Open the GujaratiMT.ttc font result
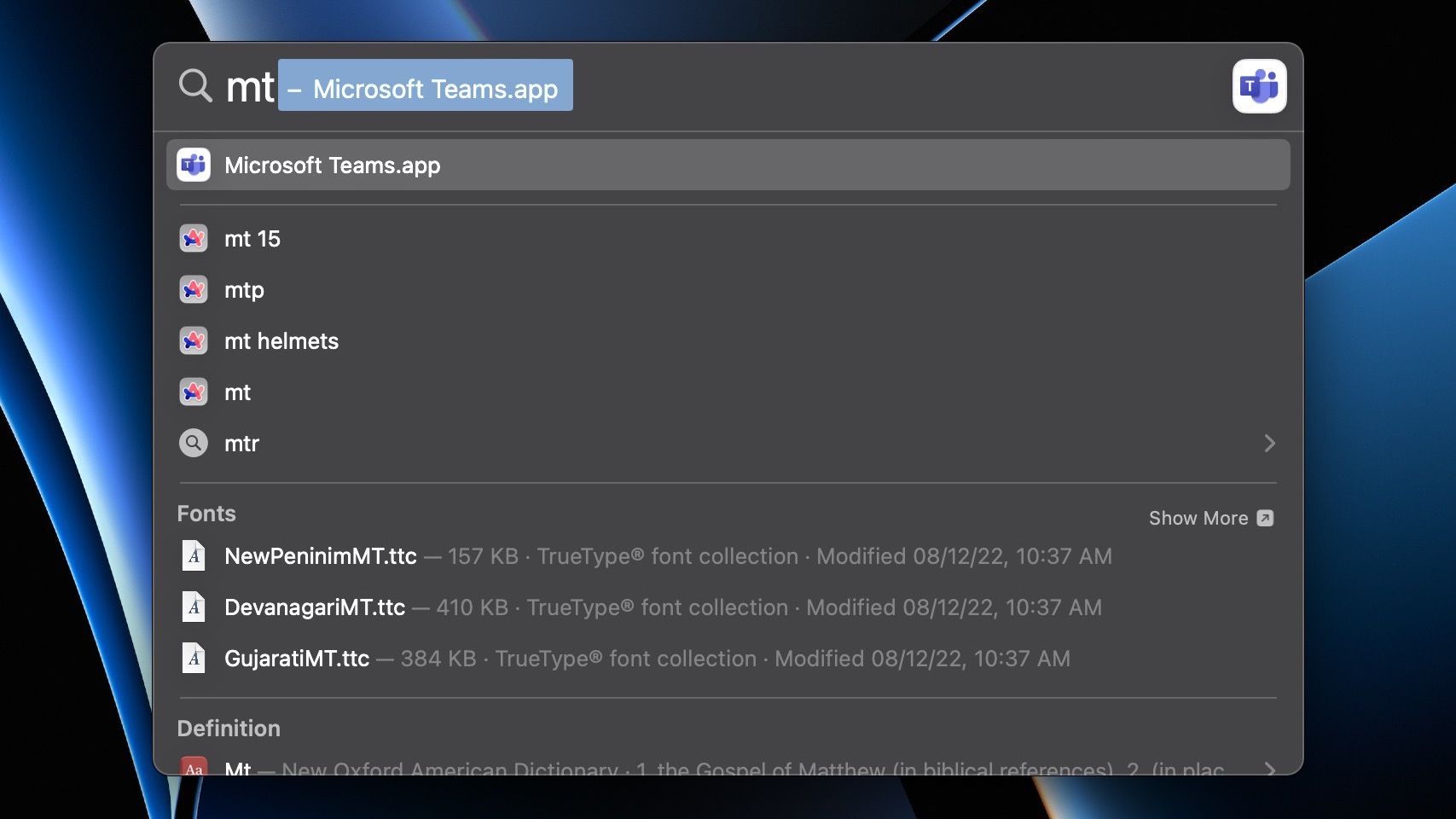The height and width of the screenshot is (819, 1456). tap(297, 659)
